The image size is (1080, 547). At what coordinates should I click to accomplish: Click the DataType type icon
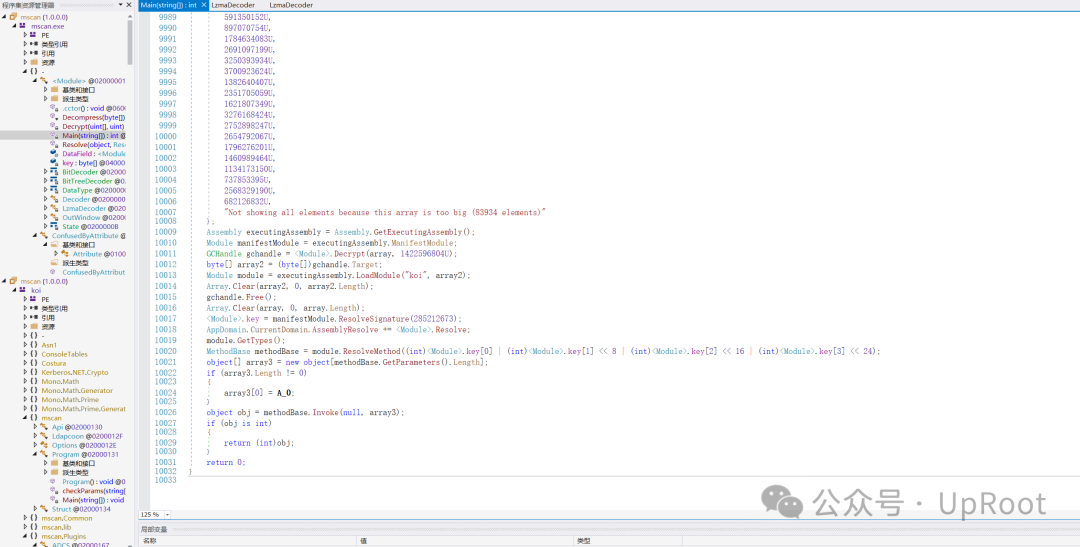click(54, 190)
